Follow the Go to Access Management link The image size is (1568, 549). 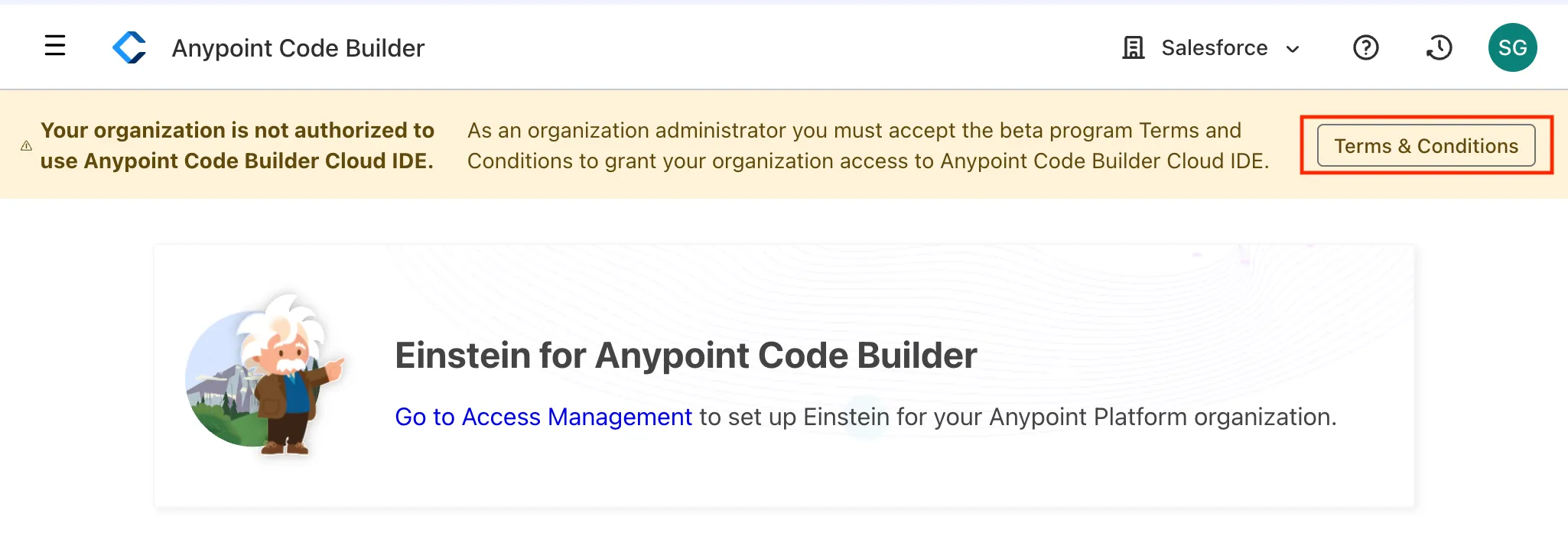(x=543, y=417)
